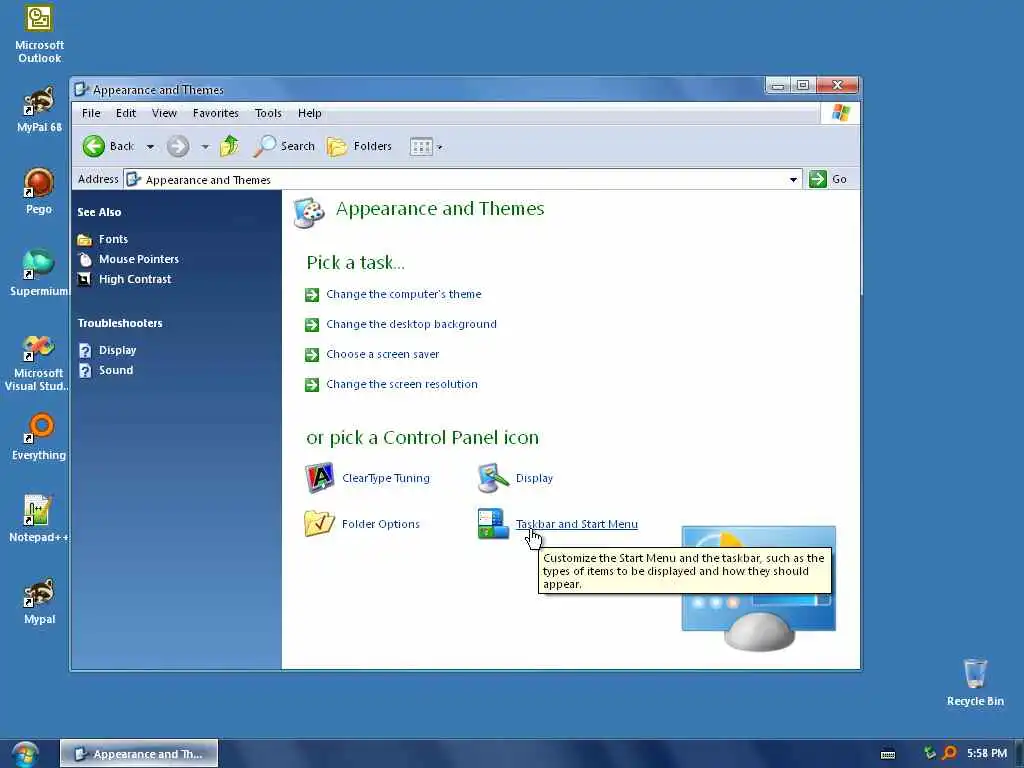
Task: Click the Mouse Pointers icon
Action: tap(85, 259)
